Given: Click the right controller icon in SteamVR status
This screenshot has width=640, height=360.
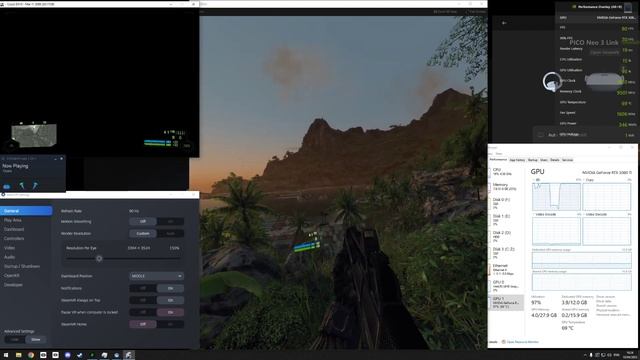Looking at the screenshot, I should pyautogui.click(x=36, y=186).
